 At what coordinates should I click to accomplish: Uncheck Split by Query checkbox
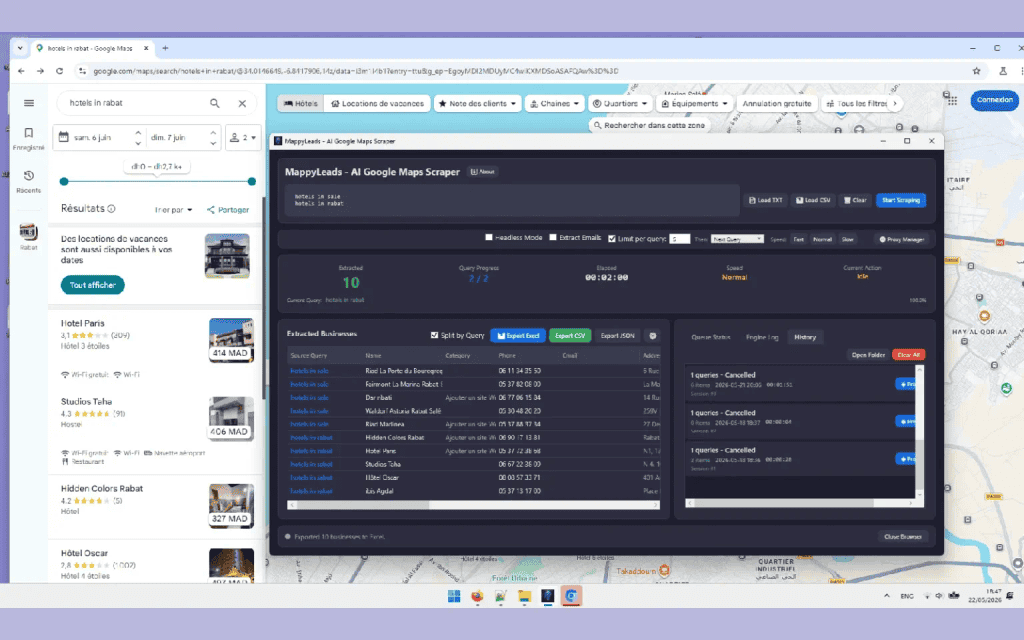click(x=434, y=335)
